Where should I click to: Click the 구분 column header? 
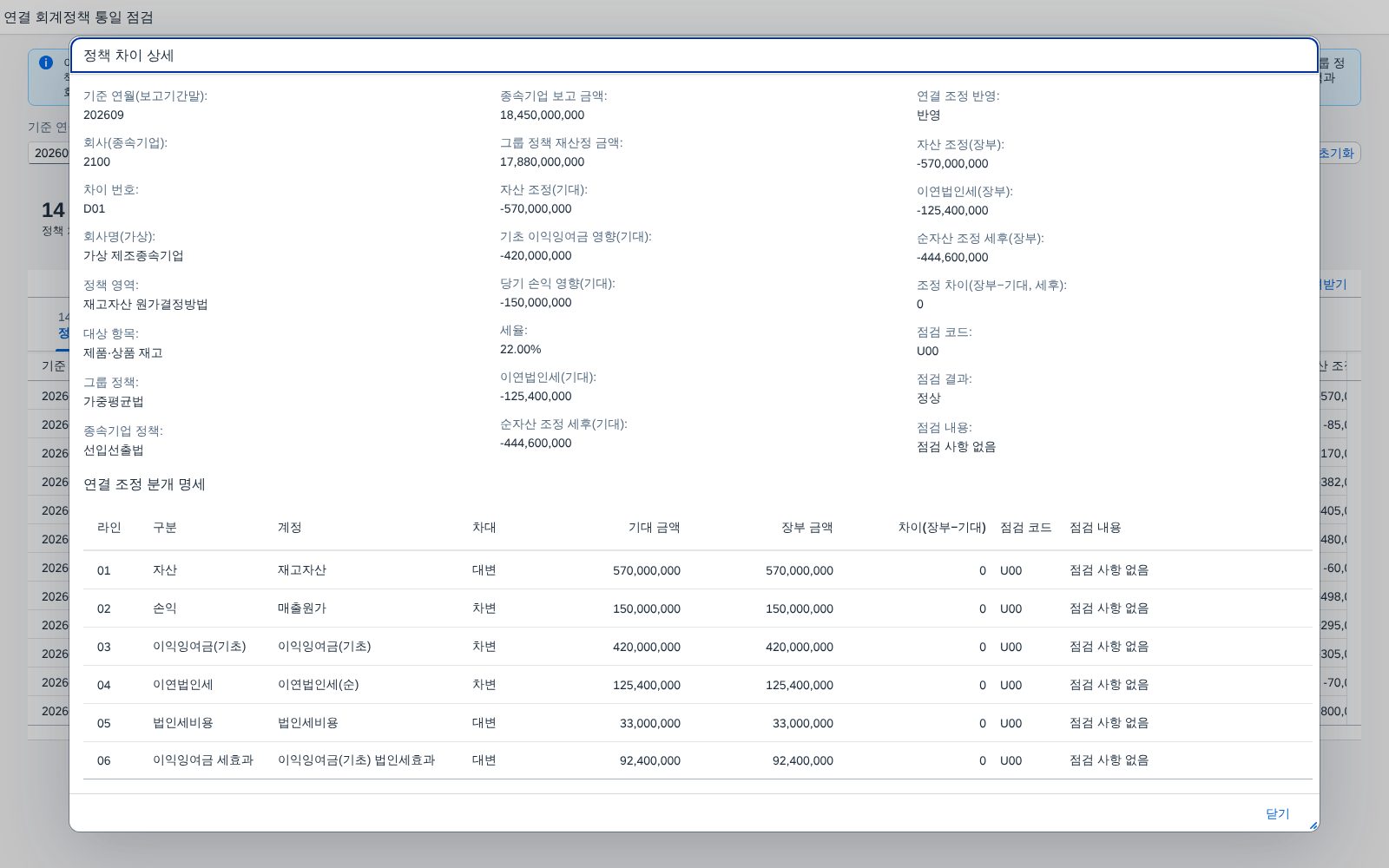pyautogui.click(x=165, y=528)
